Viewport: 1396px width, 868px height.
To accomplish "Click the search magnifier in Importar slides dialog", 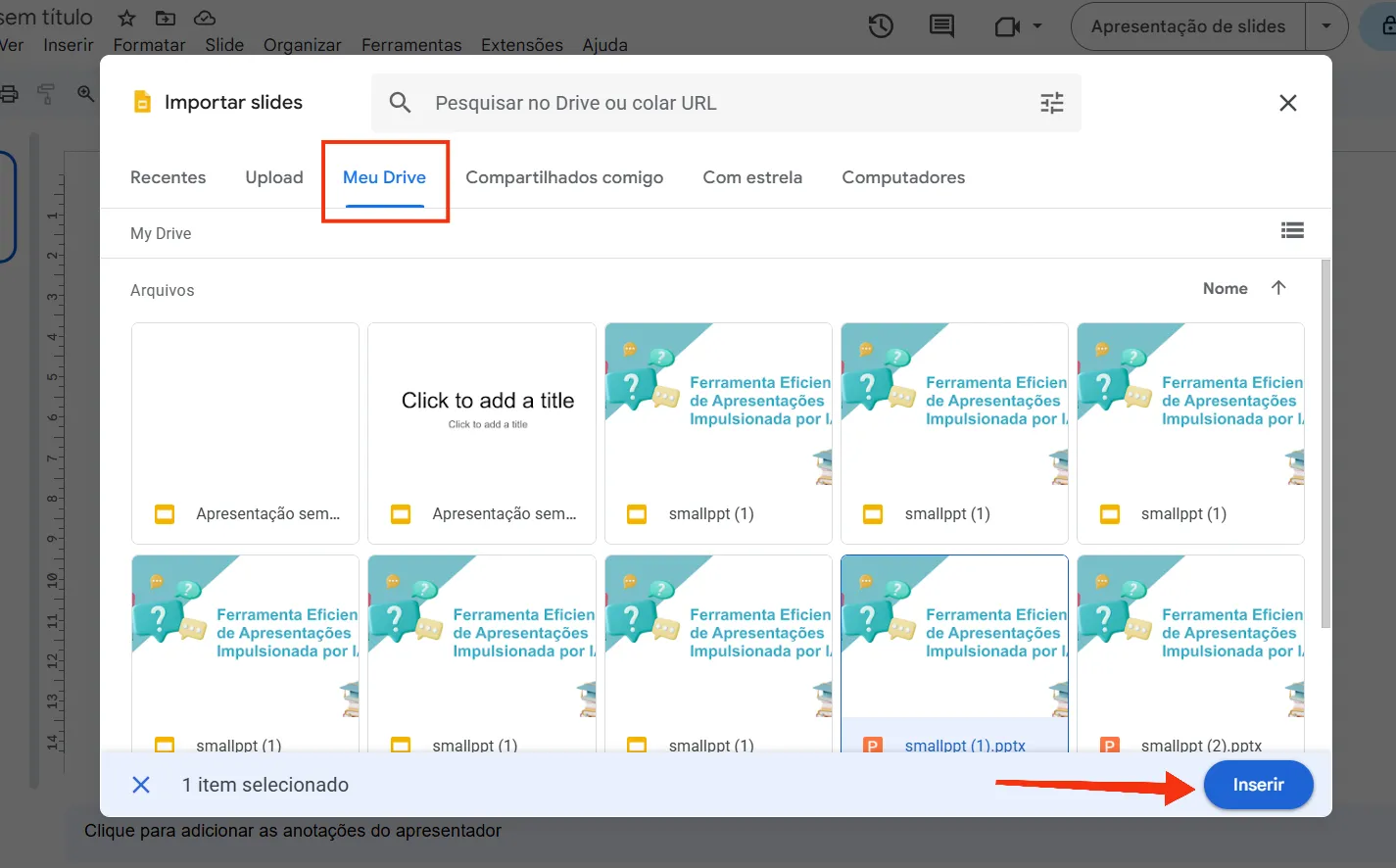I will pyautogui.click(x=401, y=102).
